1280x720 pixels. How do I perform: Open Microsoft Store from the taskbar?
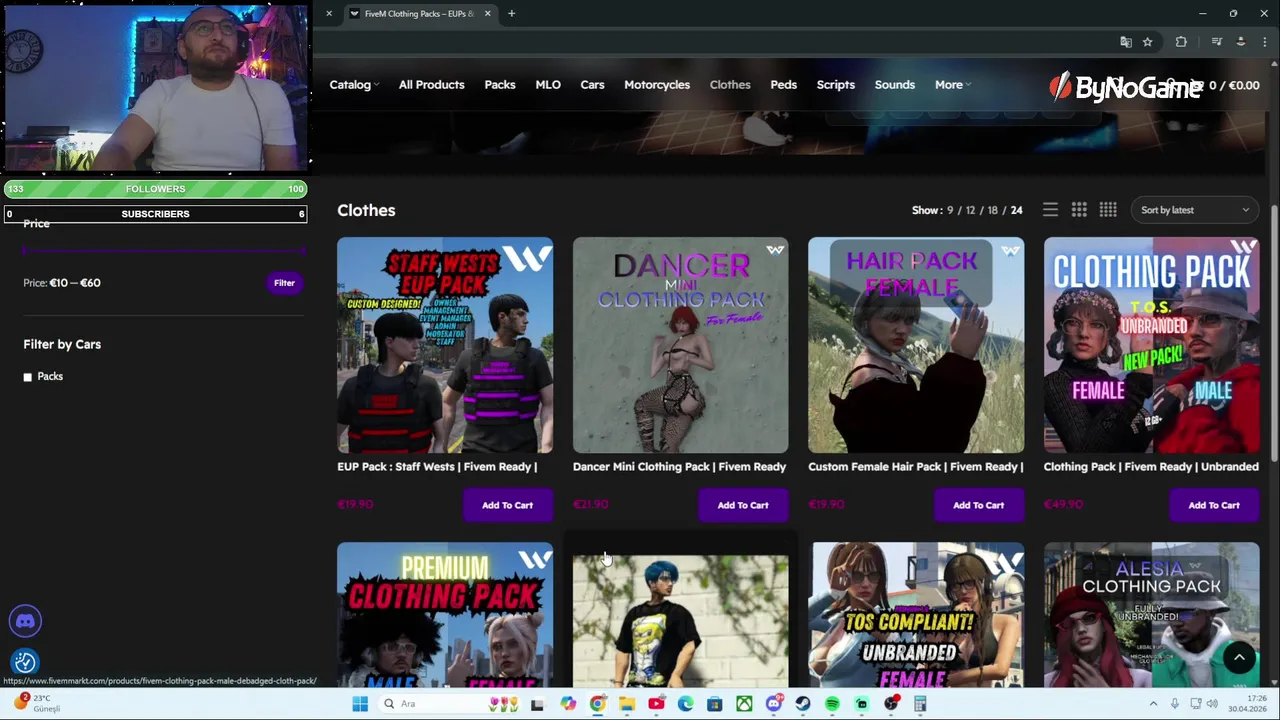pos(714,704)
